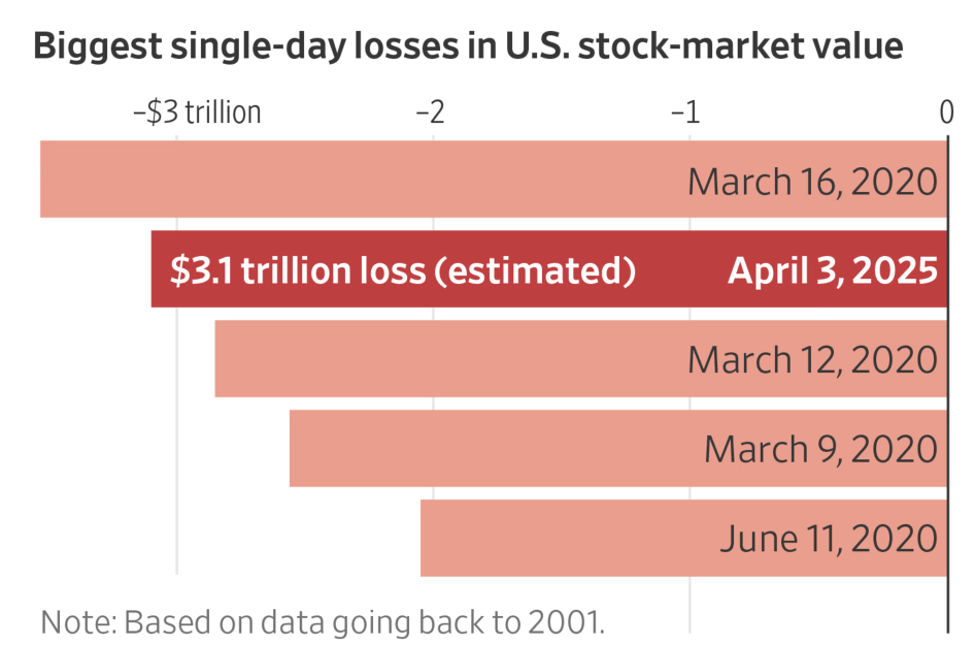977x666 pixels.
Task: Click the -2 axis label
Action: [430, 112]
